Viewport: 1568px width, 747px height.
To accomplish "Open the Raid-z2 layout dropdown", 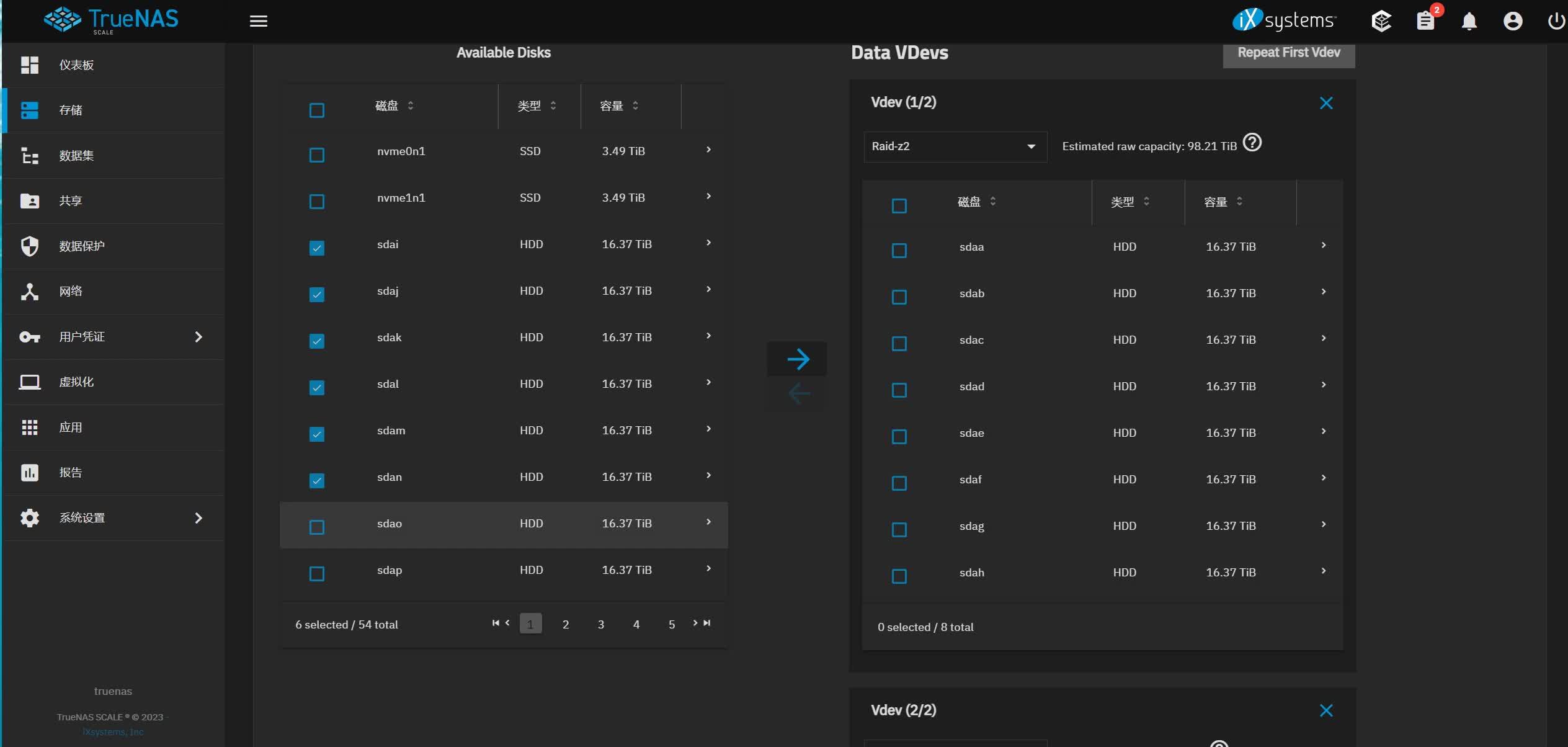I will [x=955, y=146].
